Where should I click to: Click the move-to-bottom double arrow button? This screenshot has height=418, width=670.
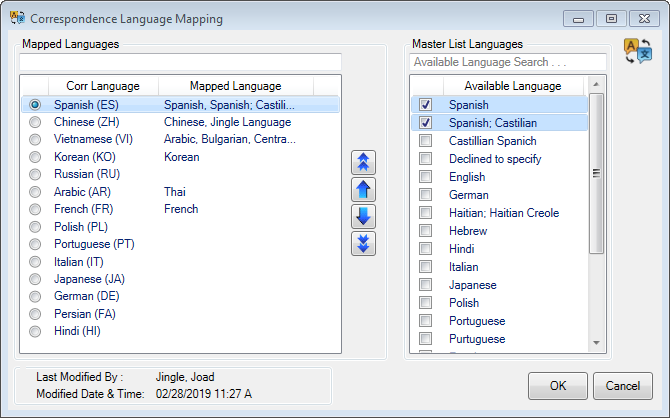click(363, 244)
